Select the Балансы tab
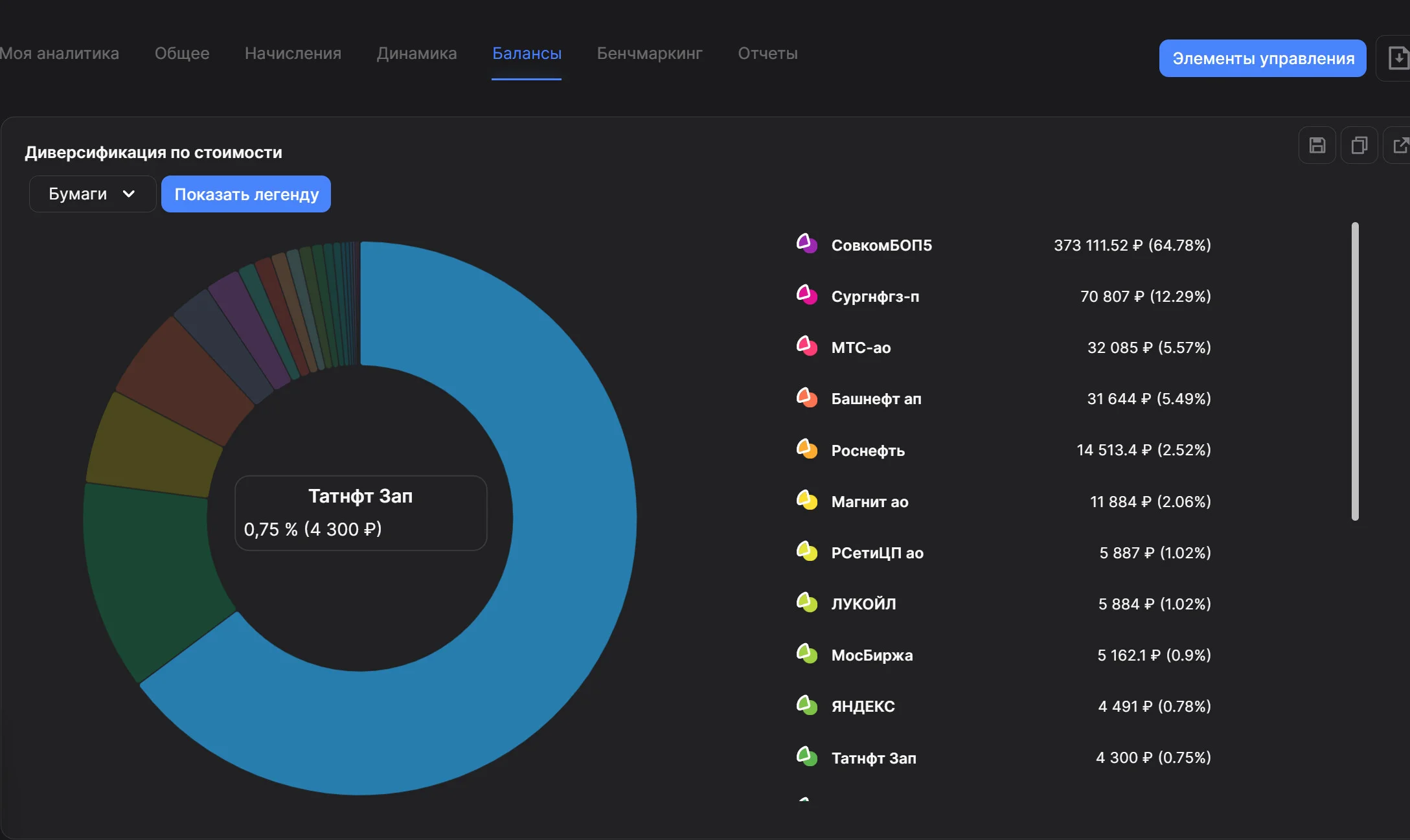 tap(527, 53)
